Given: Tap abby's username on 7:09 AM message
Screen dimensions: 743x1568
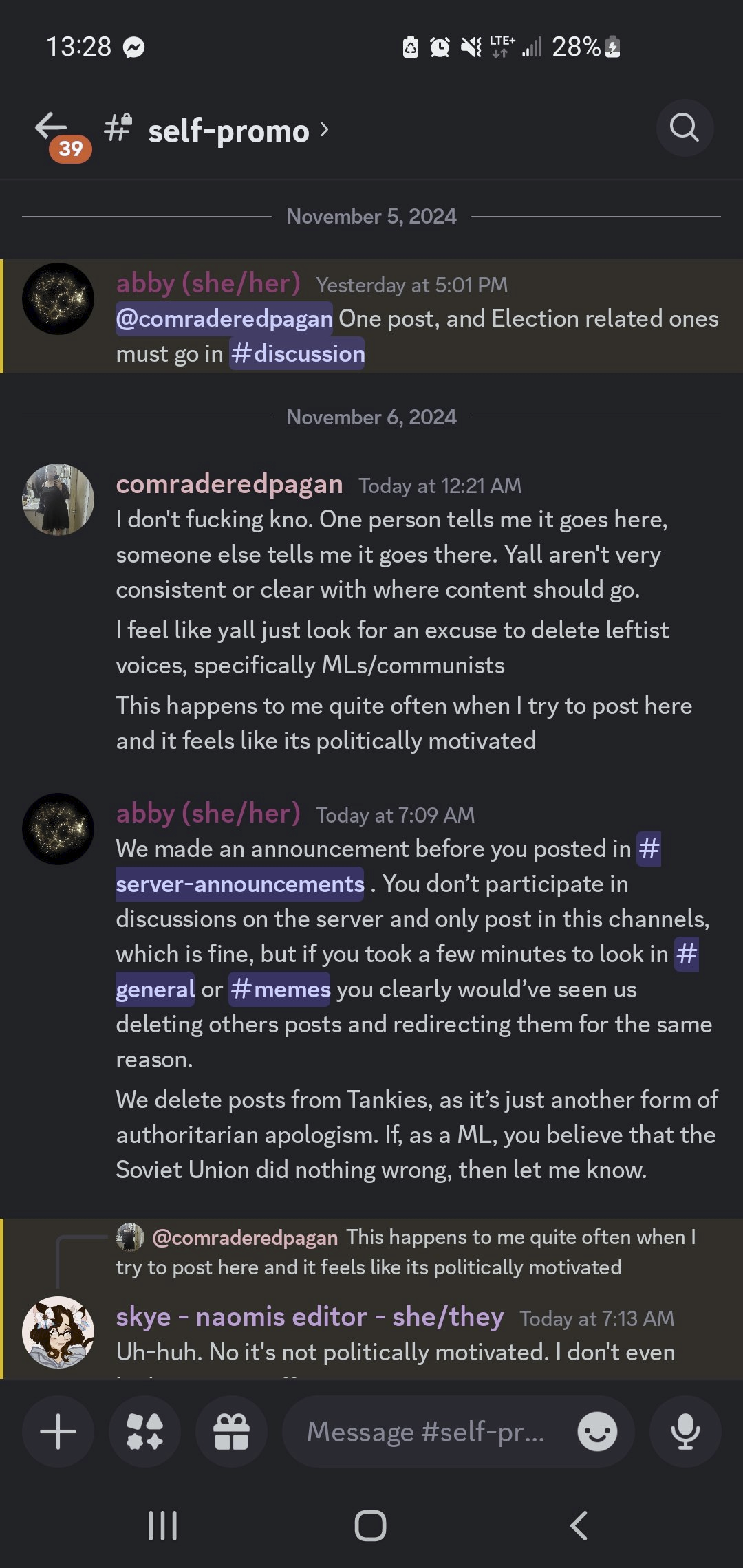Looking at the screenshot, I should (x=208, y=814).
